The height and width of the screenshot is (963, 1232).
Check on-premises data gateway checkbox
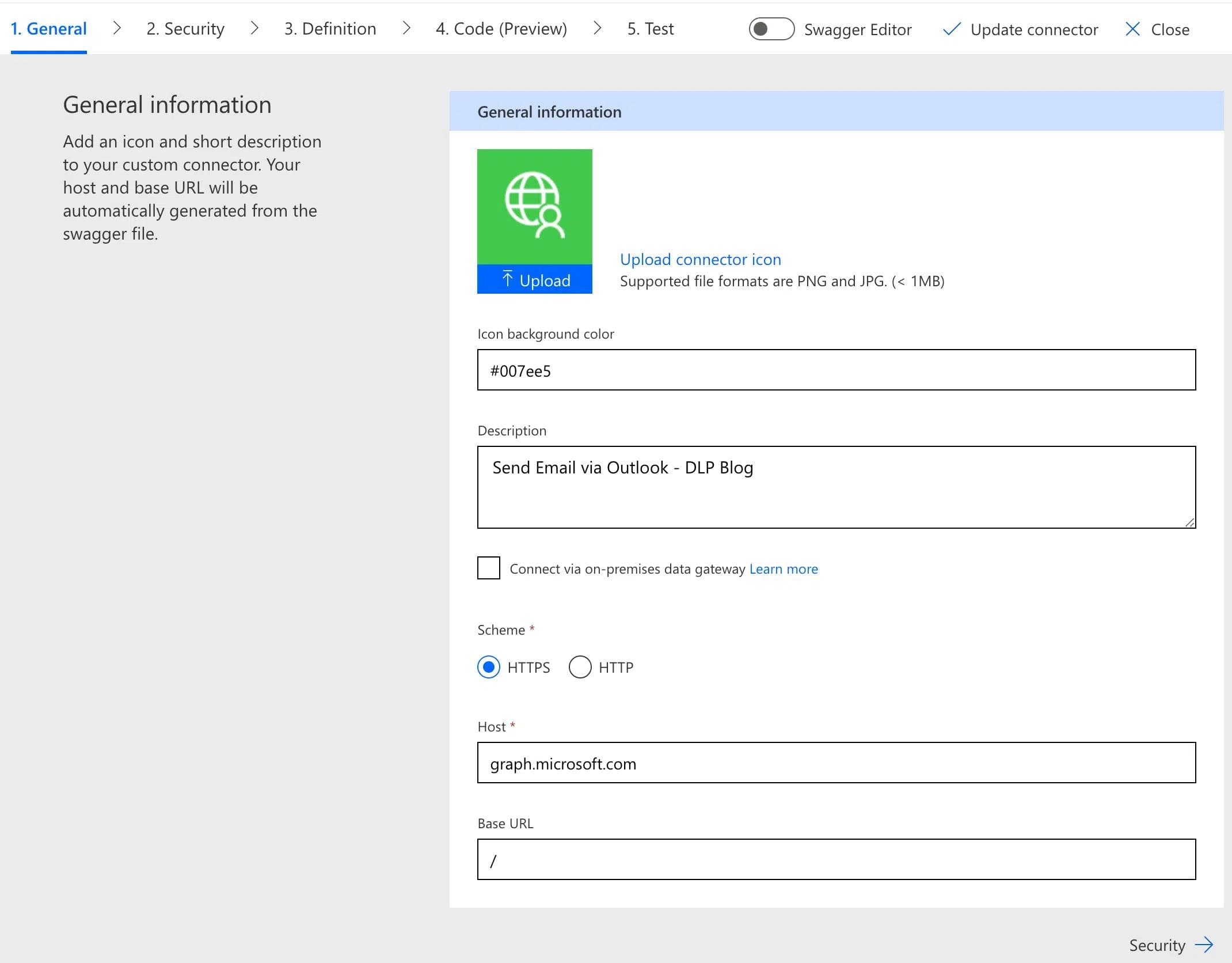[488, 568]
